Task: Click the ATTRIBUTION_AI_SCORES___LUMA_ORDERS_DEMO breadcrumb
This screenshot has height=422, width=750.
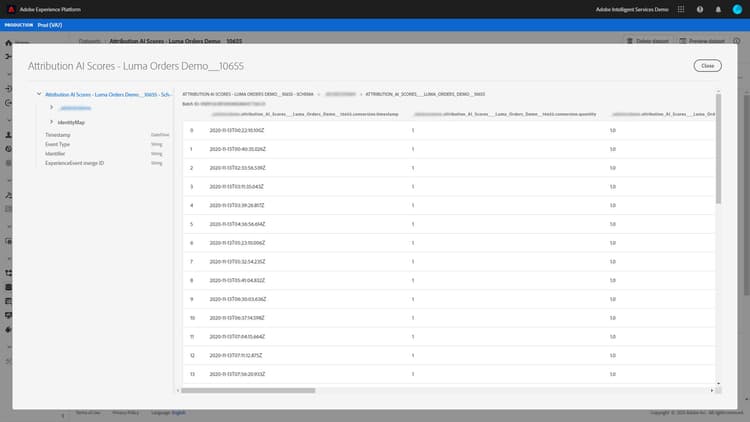Action: 425,94
